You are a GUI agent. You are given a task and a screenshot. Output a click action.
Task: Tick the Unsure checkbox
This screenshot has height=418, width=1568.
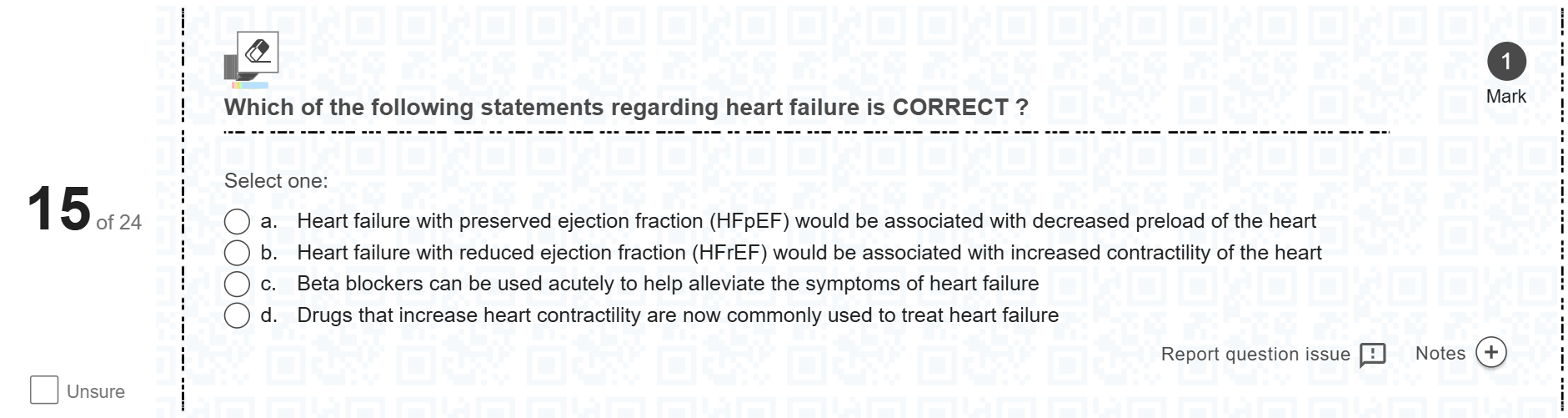44,390
